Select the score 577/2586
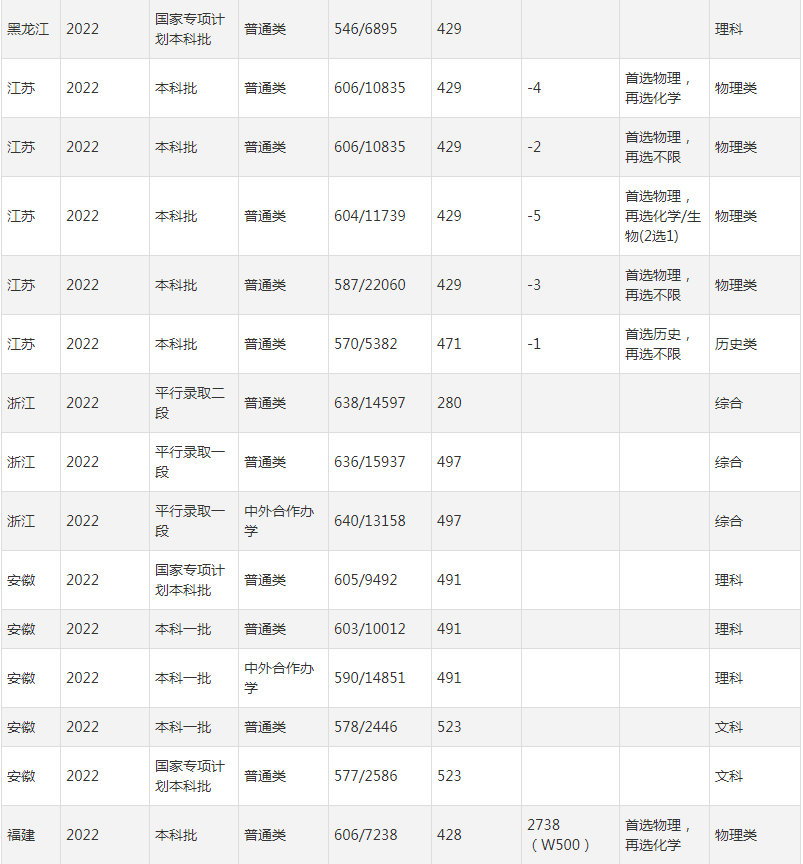 pos(365,776)
